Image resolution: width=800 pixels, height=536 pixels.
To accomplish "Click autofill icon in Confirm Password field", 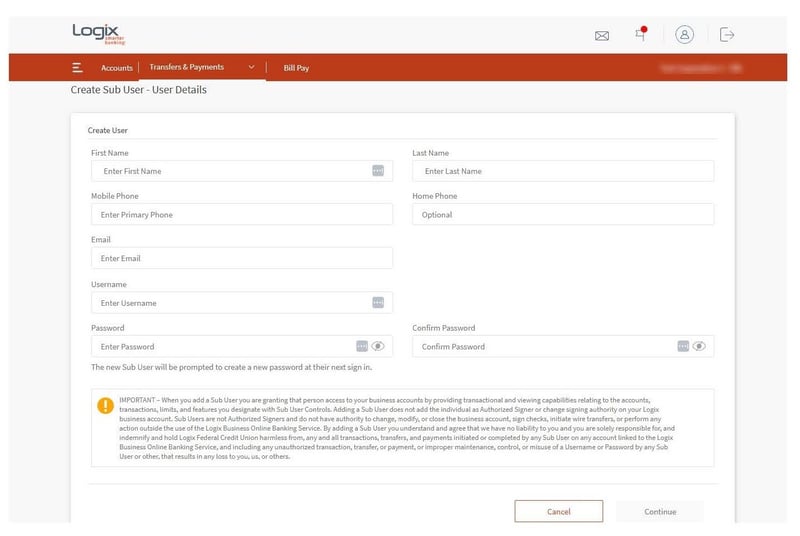I will click(x=683, y=346).
